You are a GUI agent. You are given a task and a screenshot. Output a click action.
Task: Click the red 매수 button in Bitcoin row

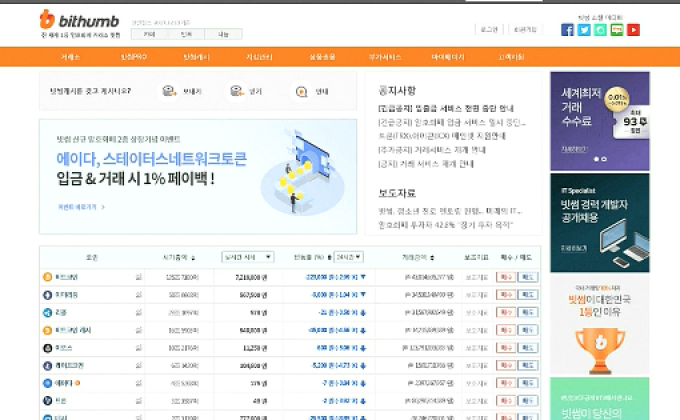click(506, 277)
